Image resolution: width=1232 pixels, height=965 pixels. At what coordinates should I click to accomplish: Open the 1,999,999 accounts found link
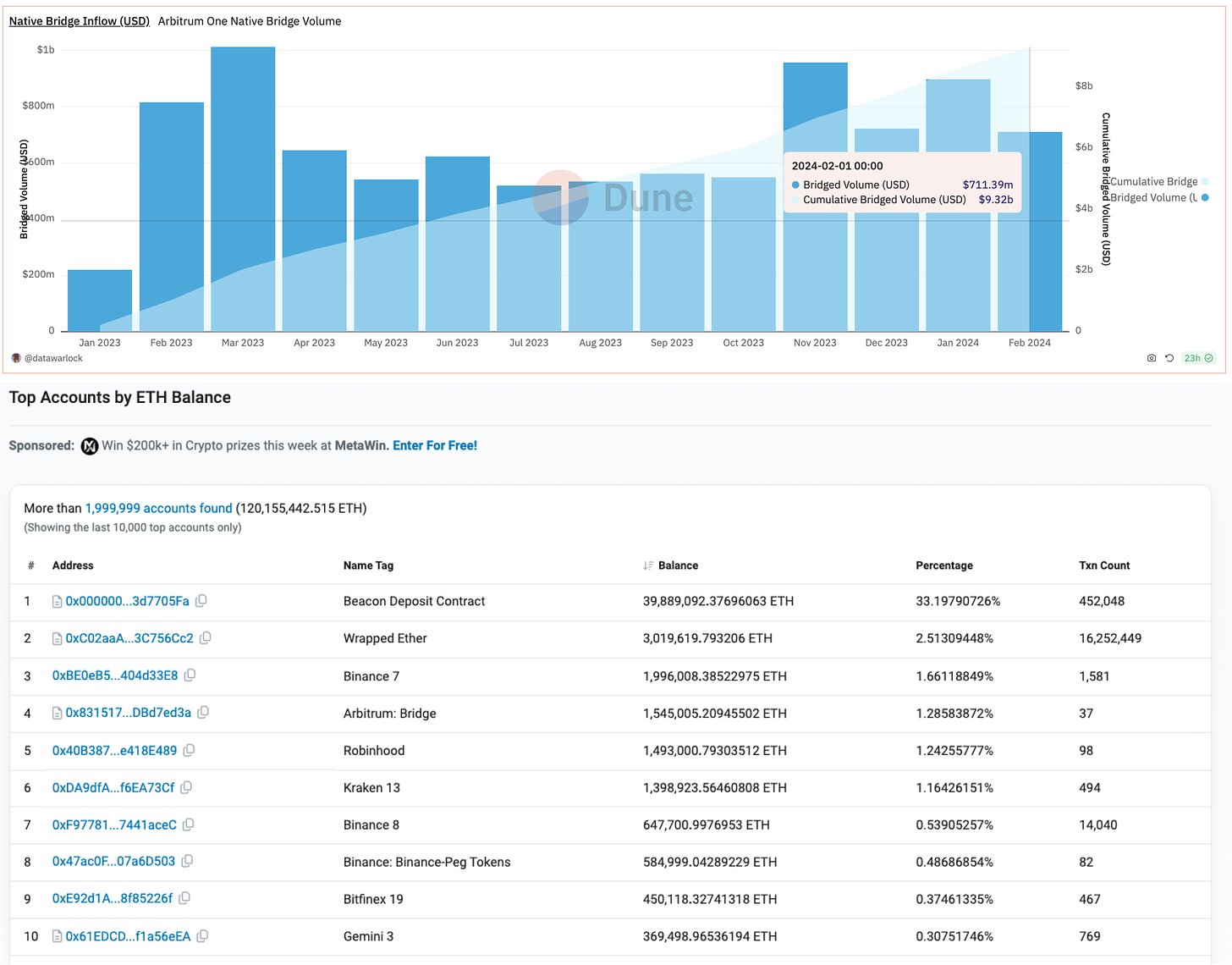coord(158,508)
